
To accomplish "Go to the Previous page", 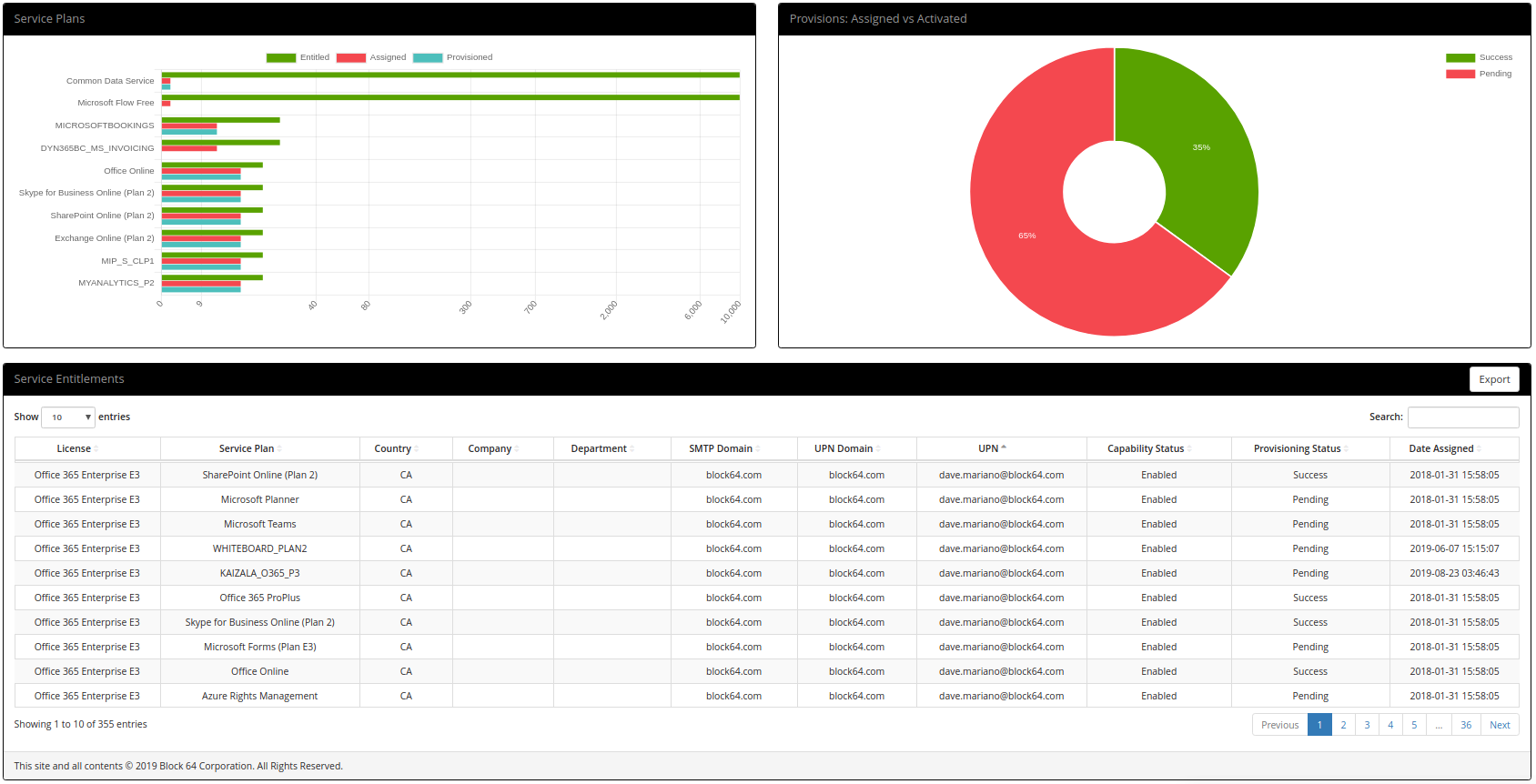I will point(1279,725).
